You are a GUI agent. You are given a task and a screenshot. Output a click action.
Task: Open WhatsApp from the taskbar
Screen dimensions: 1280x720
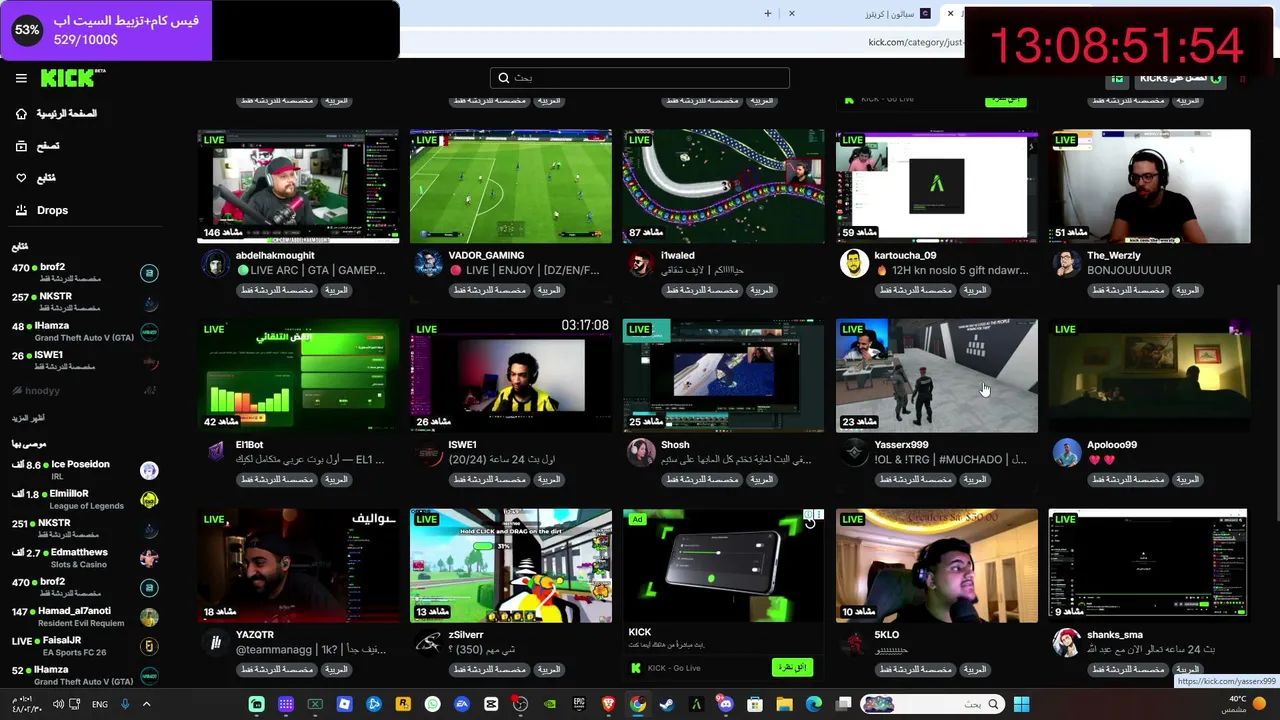coord(432,705)
